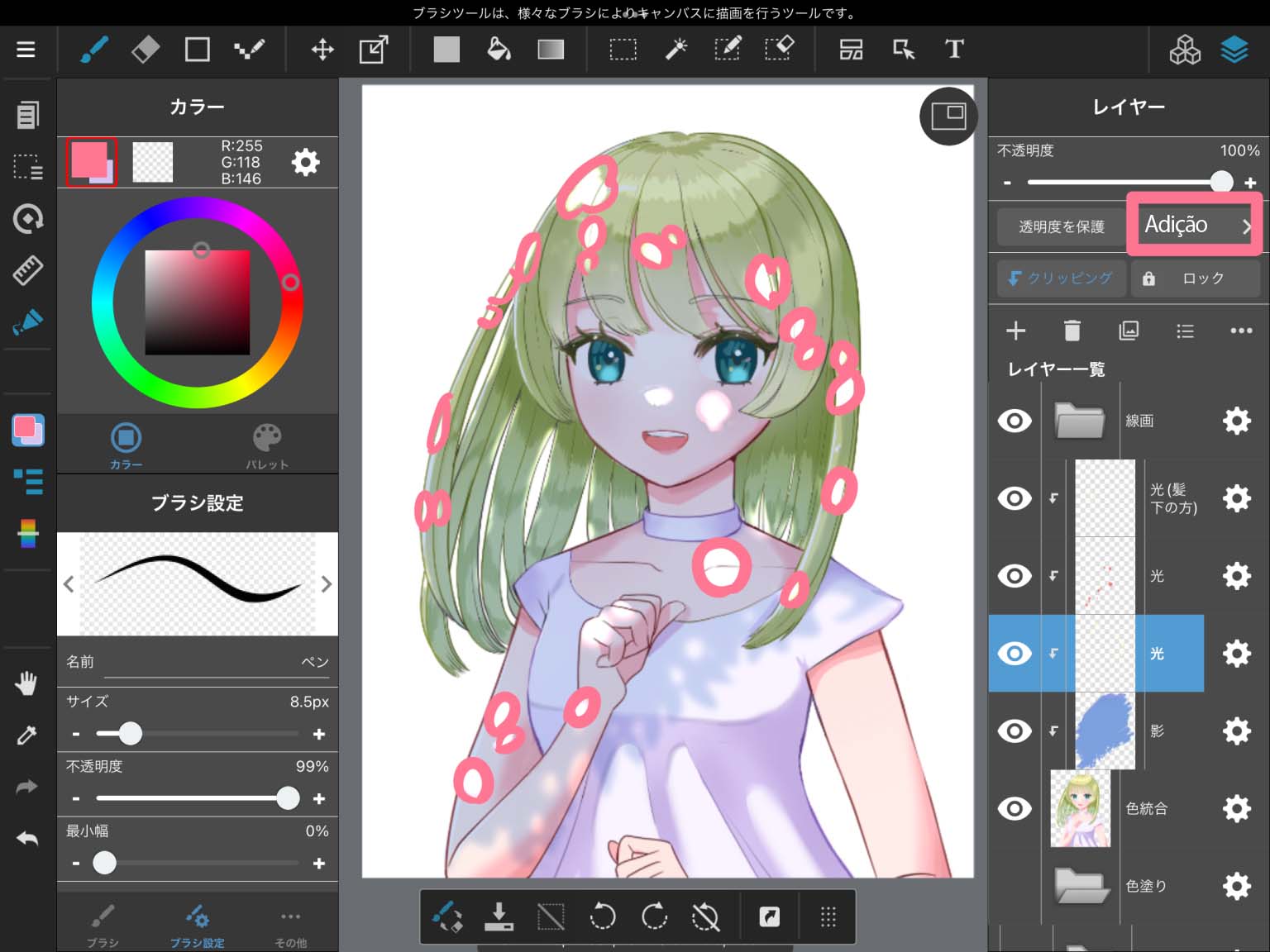
Task: Rotate canvas left in bottom bar
Action: [603, 916]
